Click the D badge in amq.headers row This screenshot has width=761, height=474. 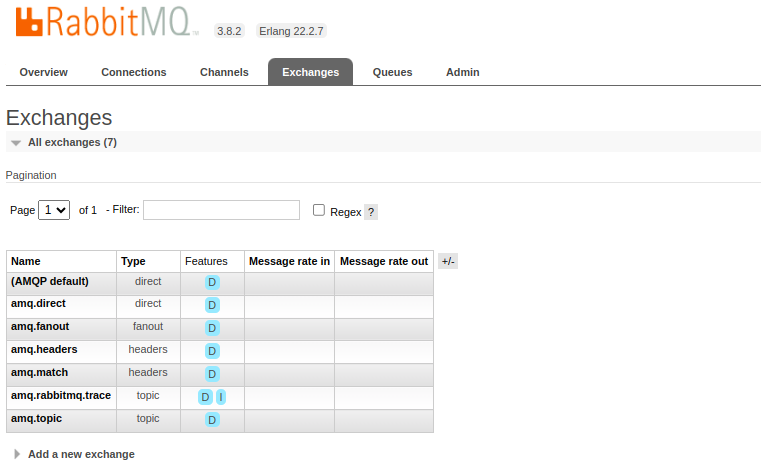(212, 351)
